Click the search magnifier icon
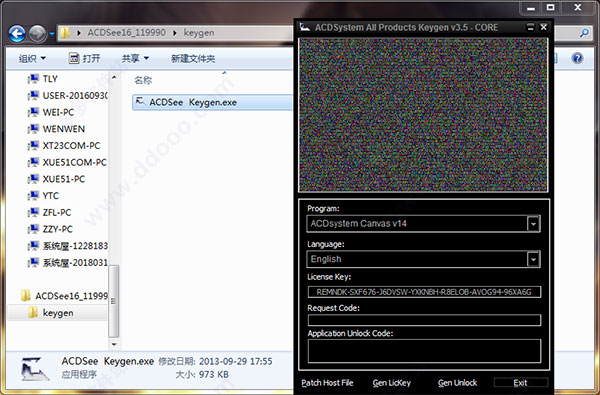The image size is (600, 395). (584, 33)
